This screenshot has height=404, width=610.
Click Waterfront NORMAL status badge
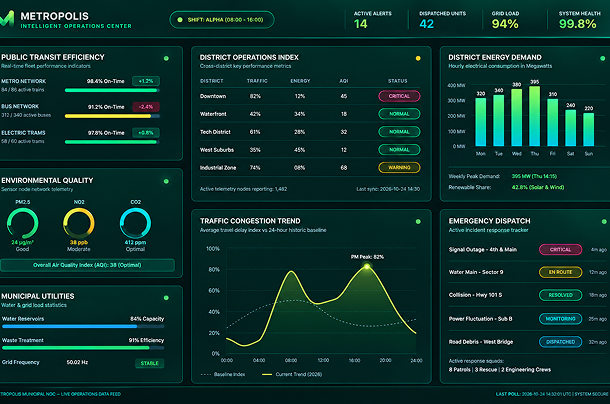[x=399, y=114]
